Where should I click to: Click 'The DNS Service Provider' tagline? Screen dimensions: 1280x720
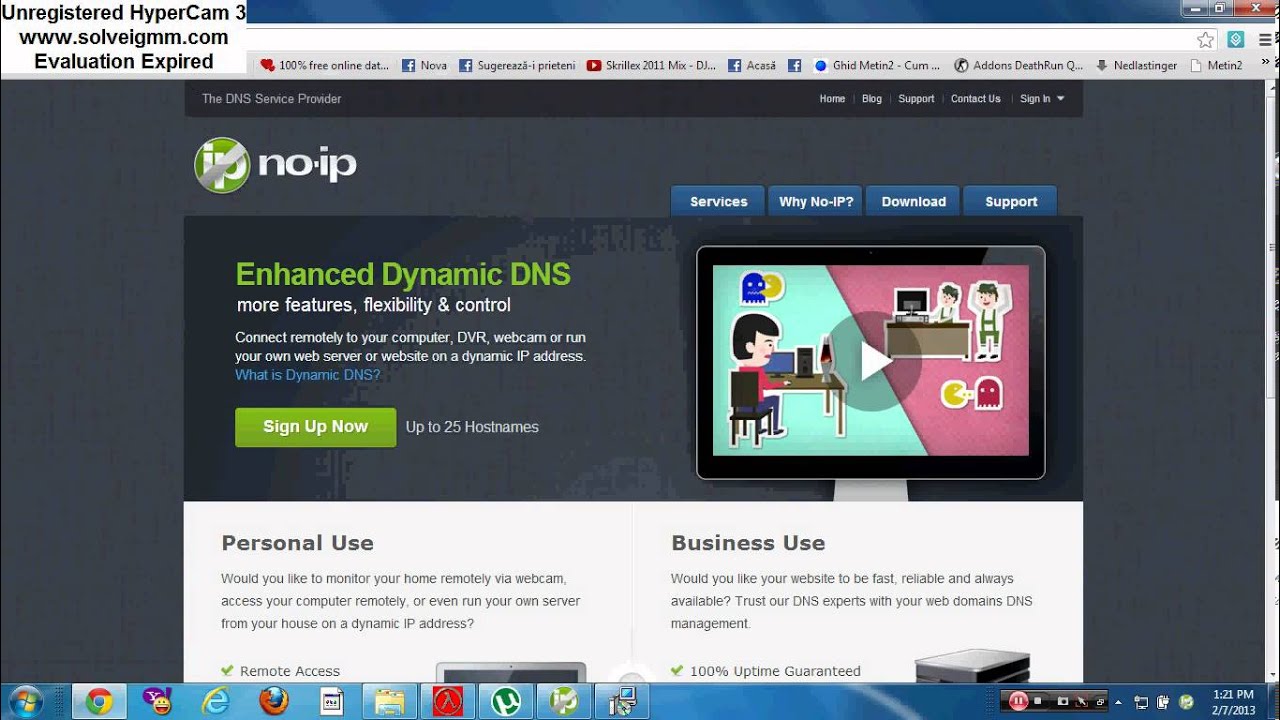pyautogui.click(x=271, y=99)
